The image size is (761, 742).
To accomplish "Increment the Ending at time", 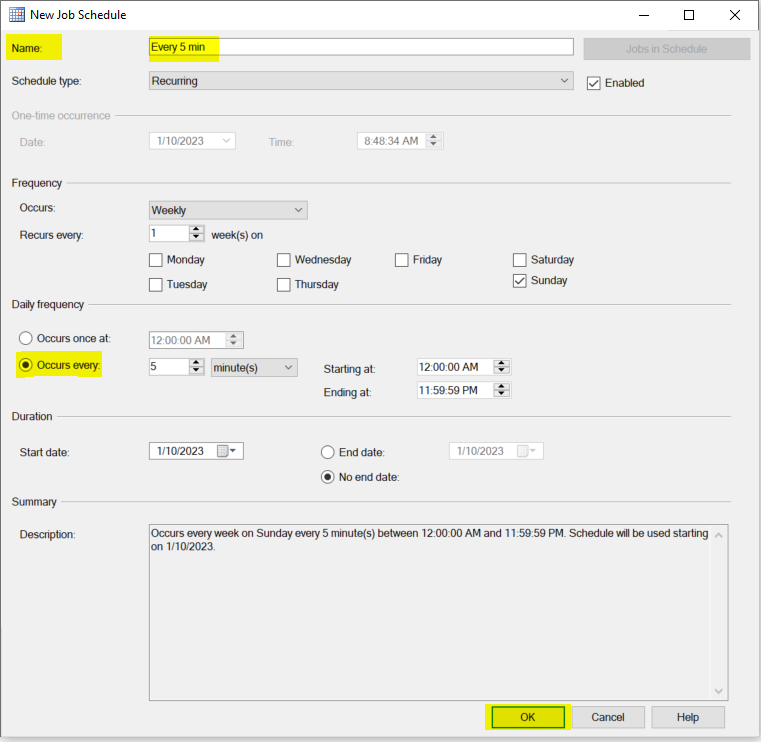I will (502, 386).
